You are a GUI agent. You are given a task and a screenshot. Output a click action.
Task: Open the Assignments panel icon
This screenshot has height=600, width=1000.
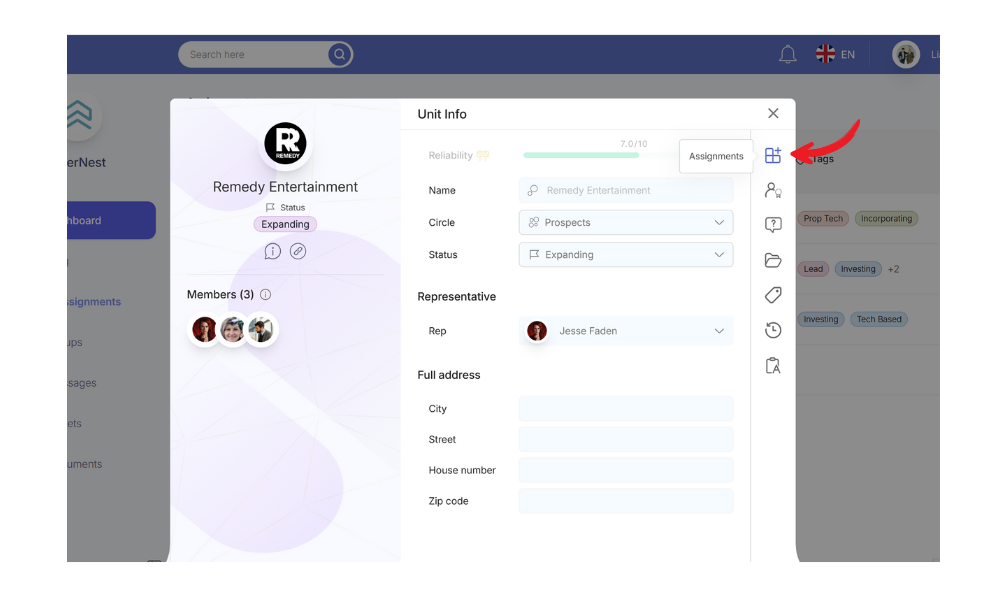point(773,155)
